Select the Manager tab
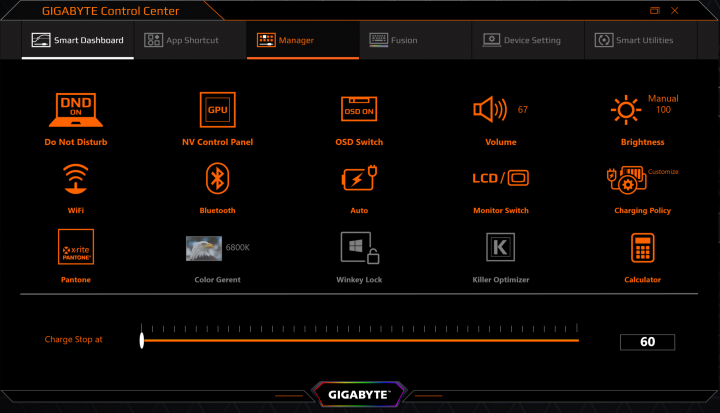Screen dimensions: 720x413 coord(303,40)
